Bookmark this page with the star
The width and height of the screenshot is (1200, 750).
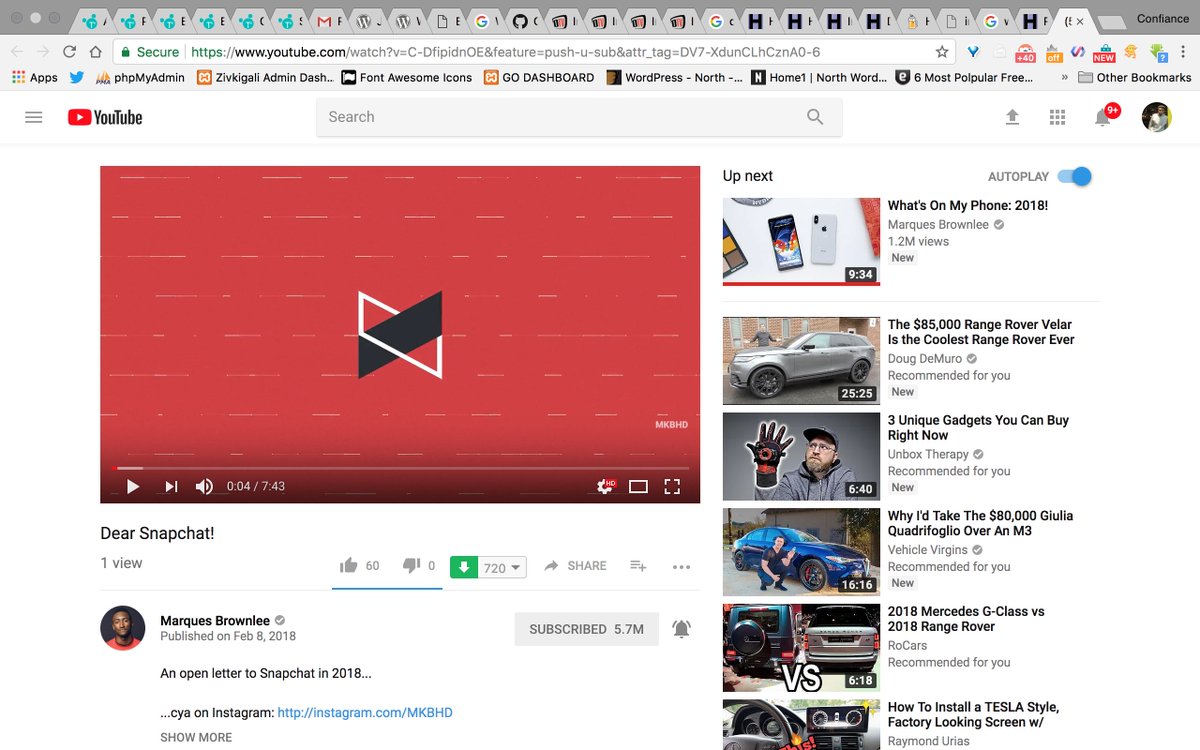(942, 52)
